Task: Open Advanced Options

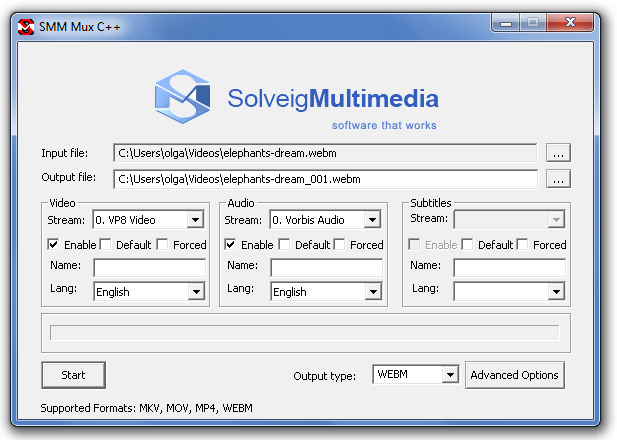Action: (x=515, y=375)
